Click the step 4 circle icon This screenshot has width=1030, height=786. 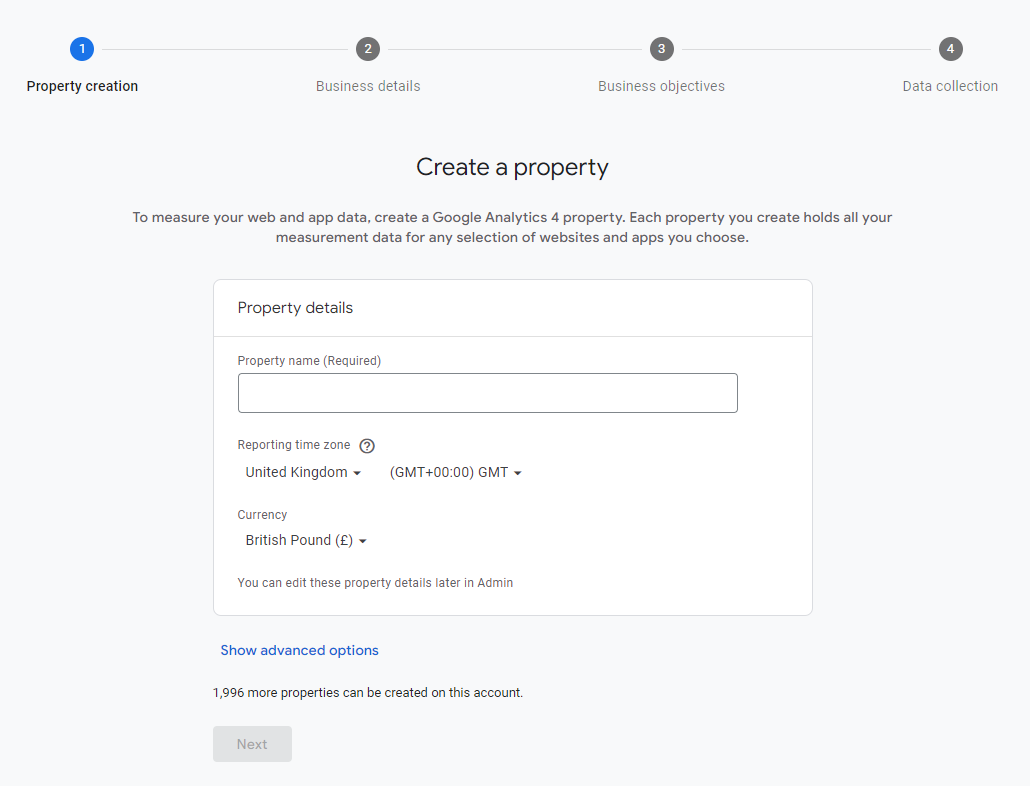point(950,49)
